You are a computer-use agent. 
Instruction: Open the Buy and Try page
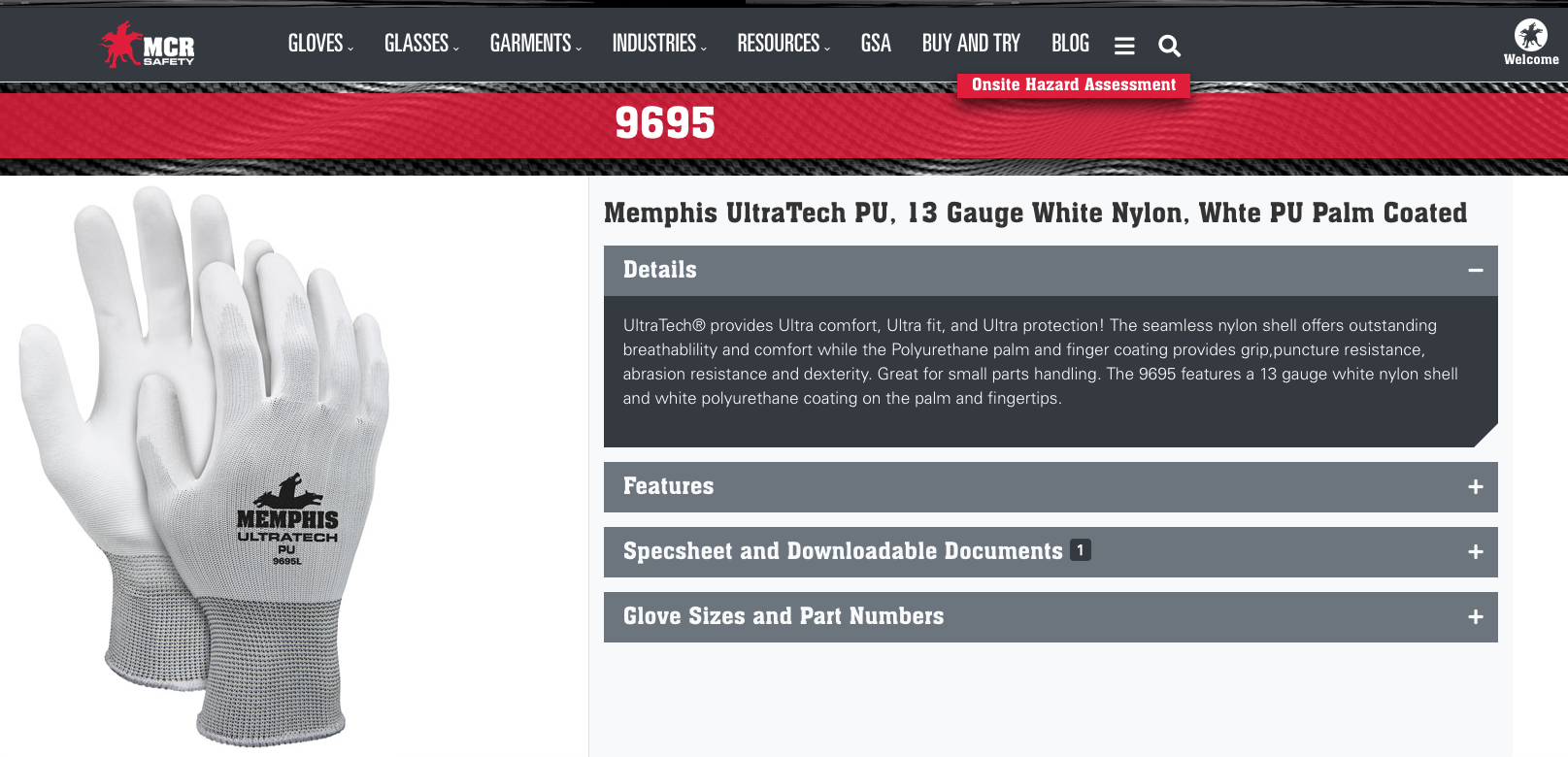[971, 44]
